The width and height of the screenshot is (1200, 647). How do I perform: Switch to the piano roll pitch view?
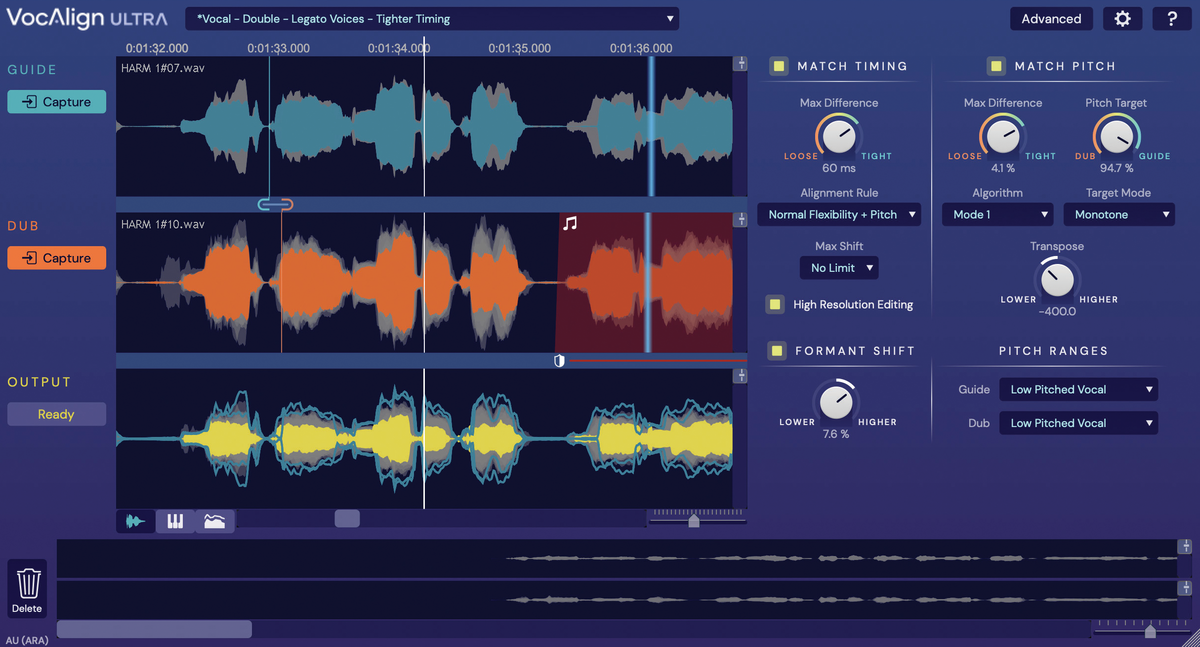tap(175, 519)
